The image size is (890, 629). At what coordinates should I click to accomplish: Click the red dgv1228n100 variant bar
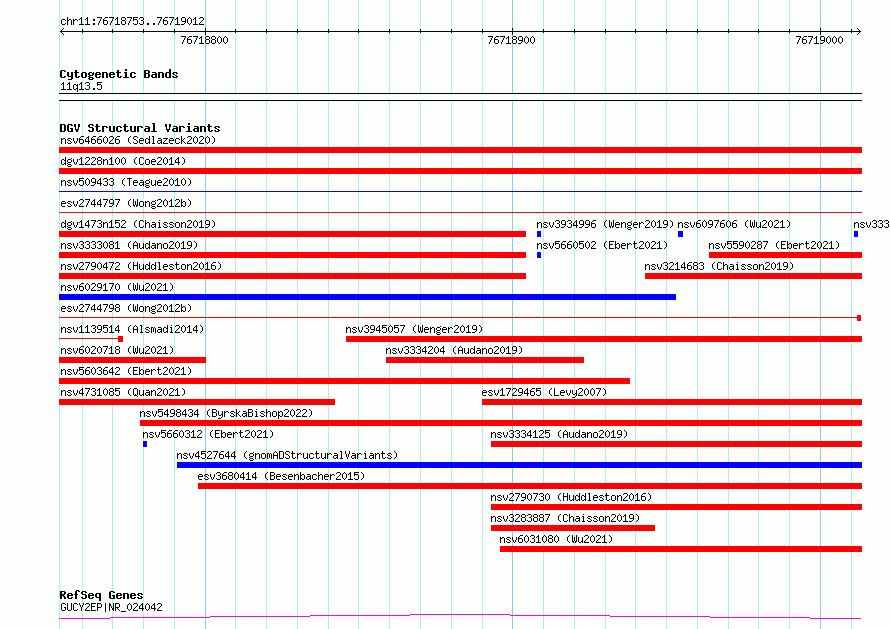pyautogui.click(x=460, y=171)
